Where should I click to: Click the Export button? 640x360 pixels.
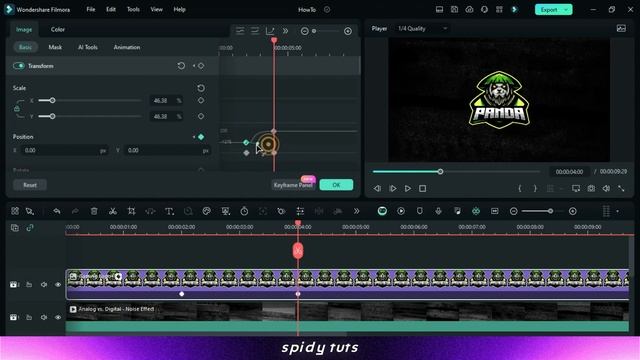[549, 9]
